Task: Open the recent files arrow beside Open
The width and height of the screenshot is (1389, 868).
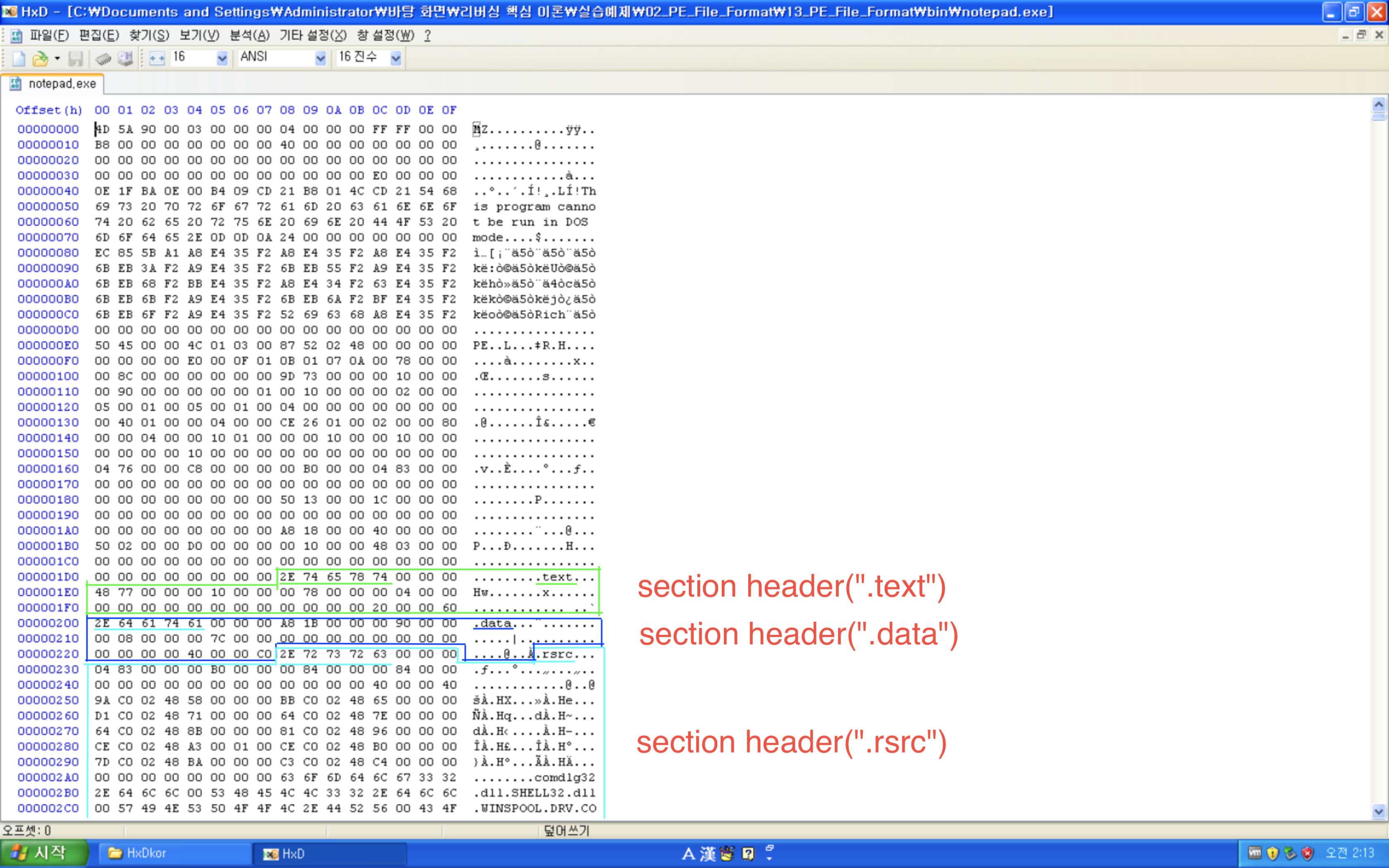Action: pyautogui.click(x=57, y=59)
